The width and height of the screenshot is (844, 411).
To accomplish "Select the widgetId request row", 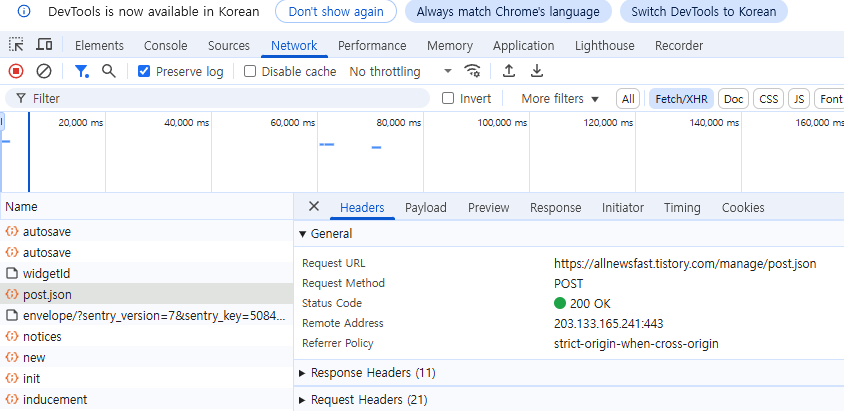I will (146, 273).
